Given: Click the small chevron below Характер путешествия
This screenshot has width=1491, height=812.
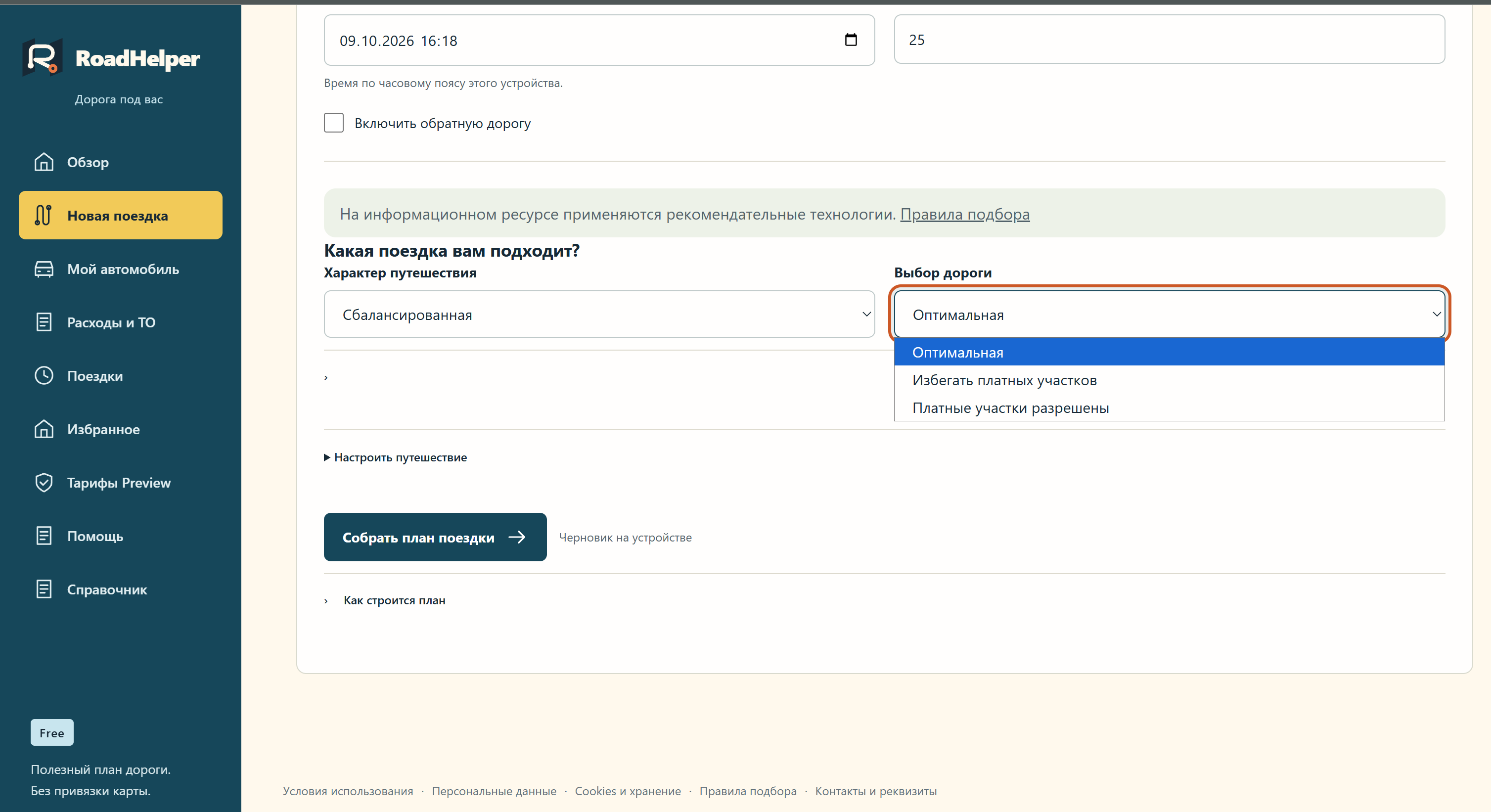Looking at the screenshot, I should [x=326, y=377].
